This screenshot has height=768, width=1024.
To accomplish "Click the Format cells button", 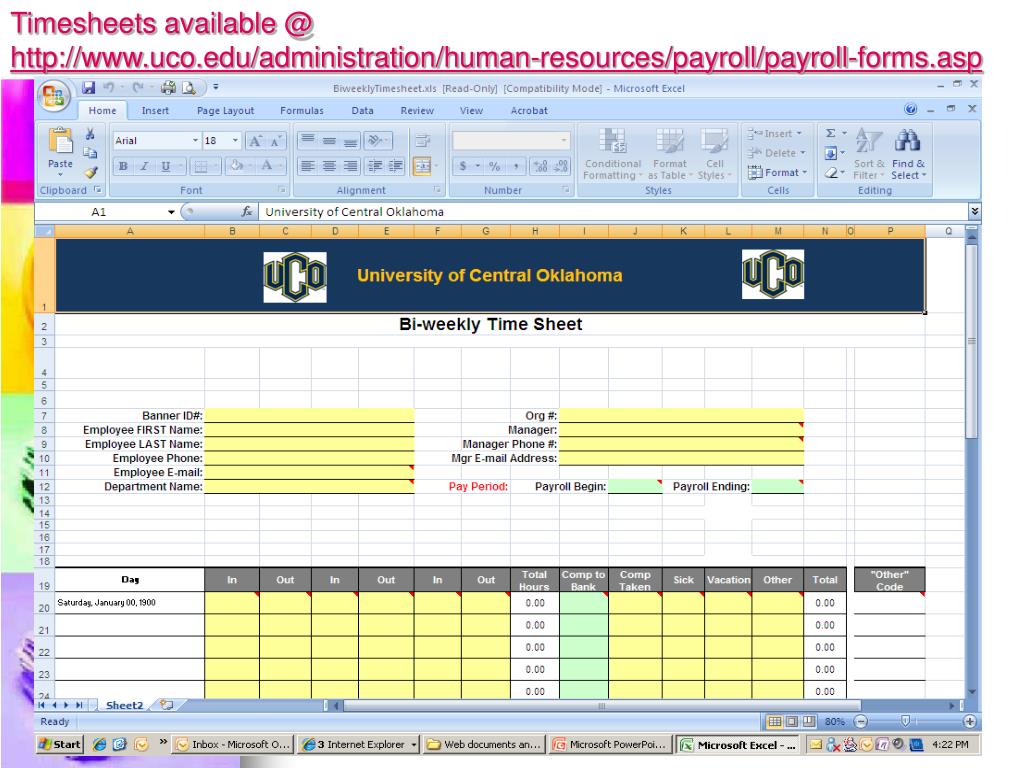I will (x=777, y=172).
